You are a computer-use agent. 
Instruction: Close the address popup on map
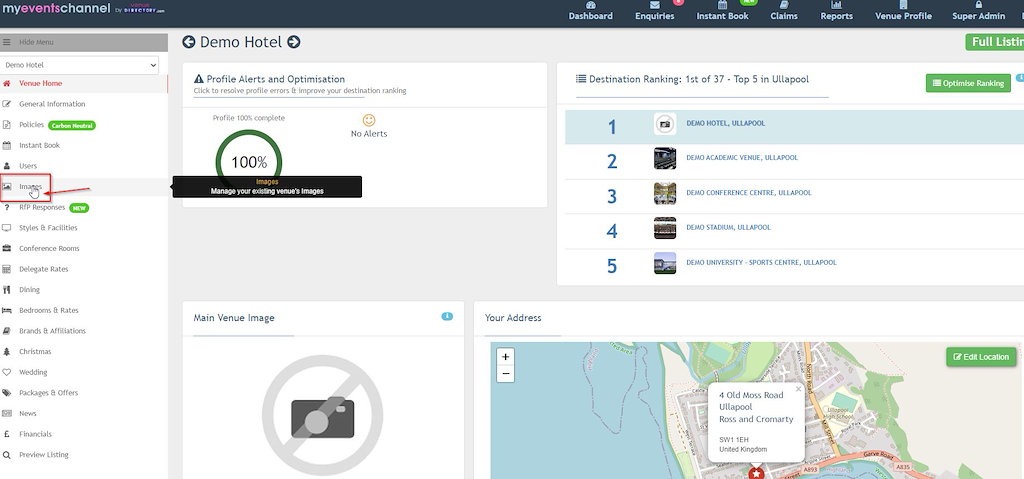[798, 389]
